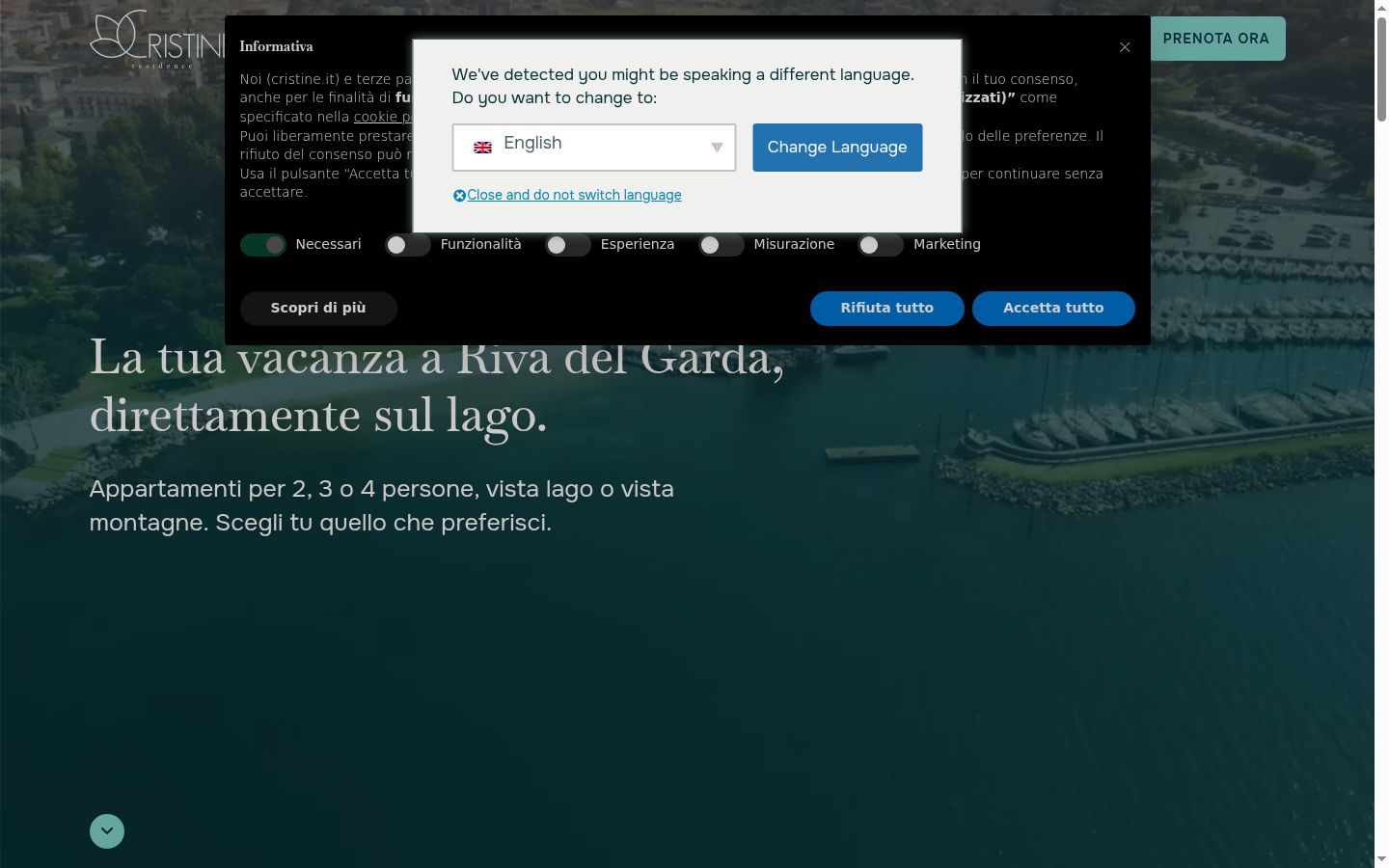Click Accetta tutto button
Viewport: 1389px width, 868px height.
tap(1053, 308)
